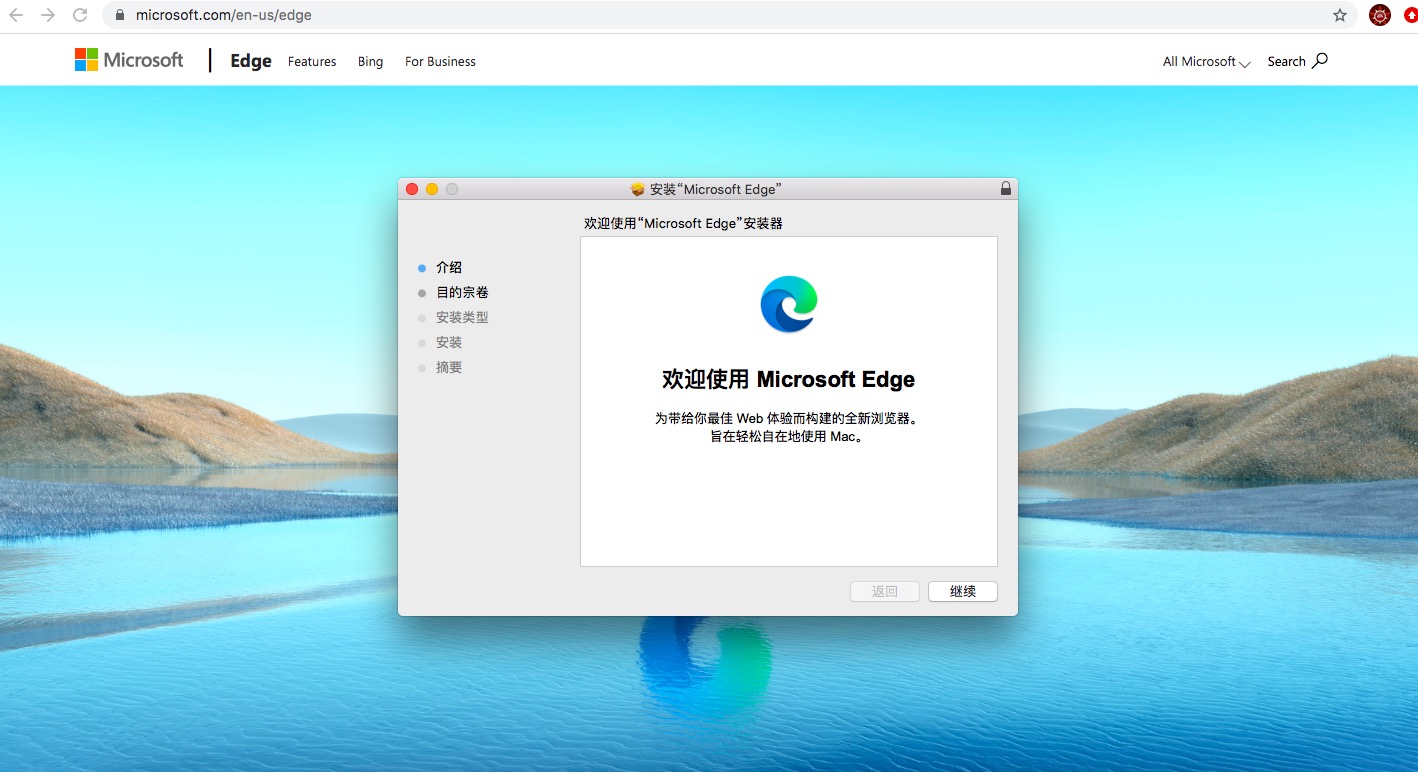Open the Bing menu item
This screenshot has width=1418, height=772.
click(370, 62)
